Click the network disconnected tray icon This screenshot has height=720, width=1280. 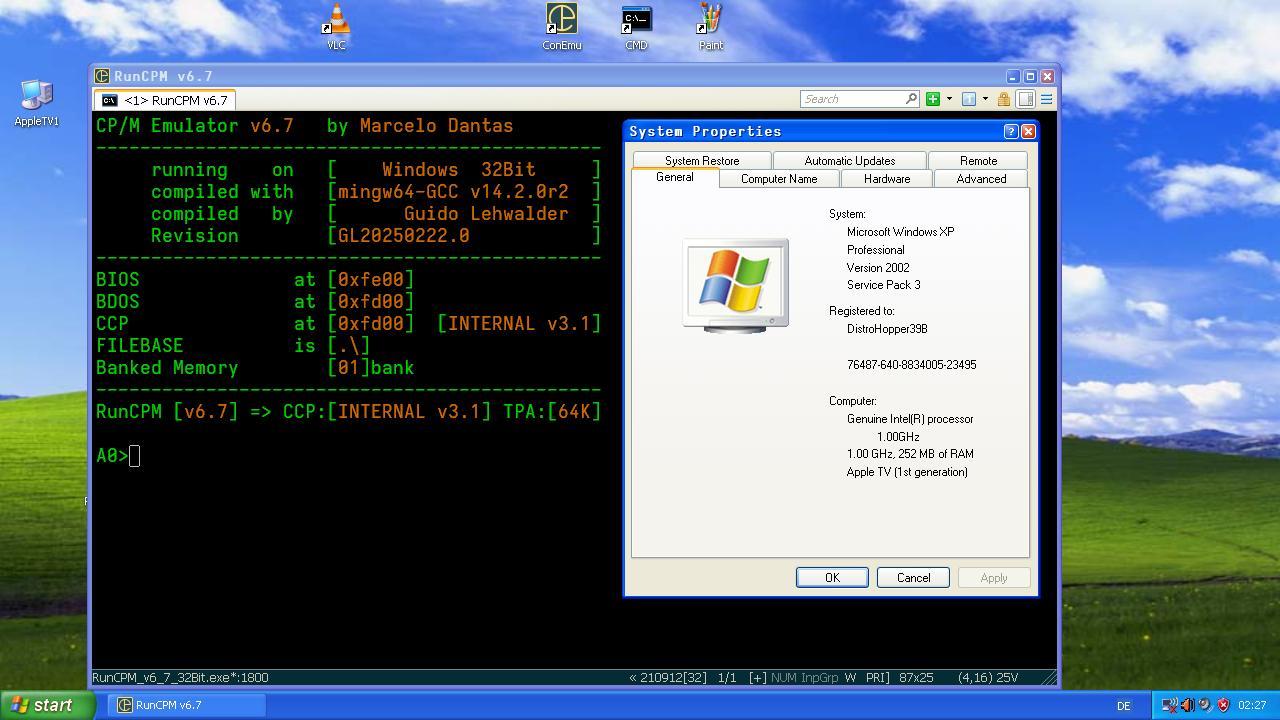(x=1169, y=705)
